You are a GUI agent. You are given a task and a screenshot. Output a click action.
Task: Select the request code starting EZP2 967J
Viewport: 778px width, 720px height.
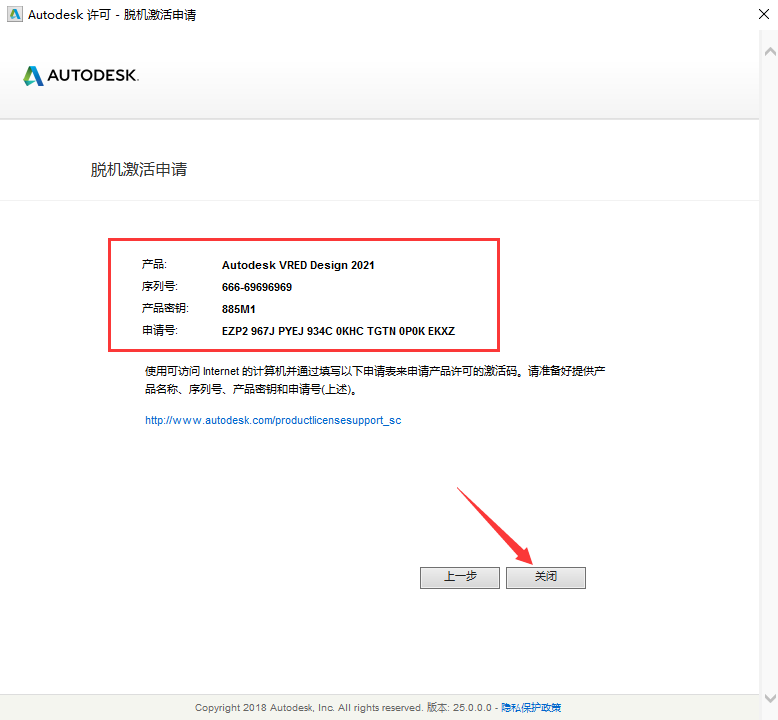[x=338, y=331]
